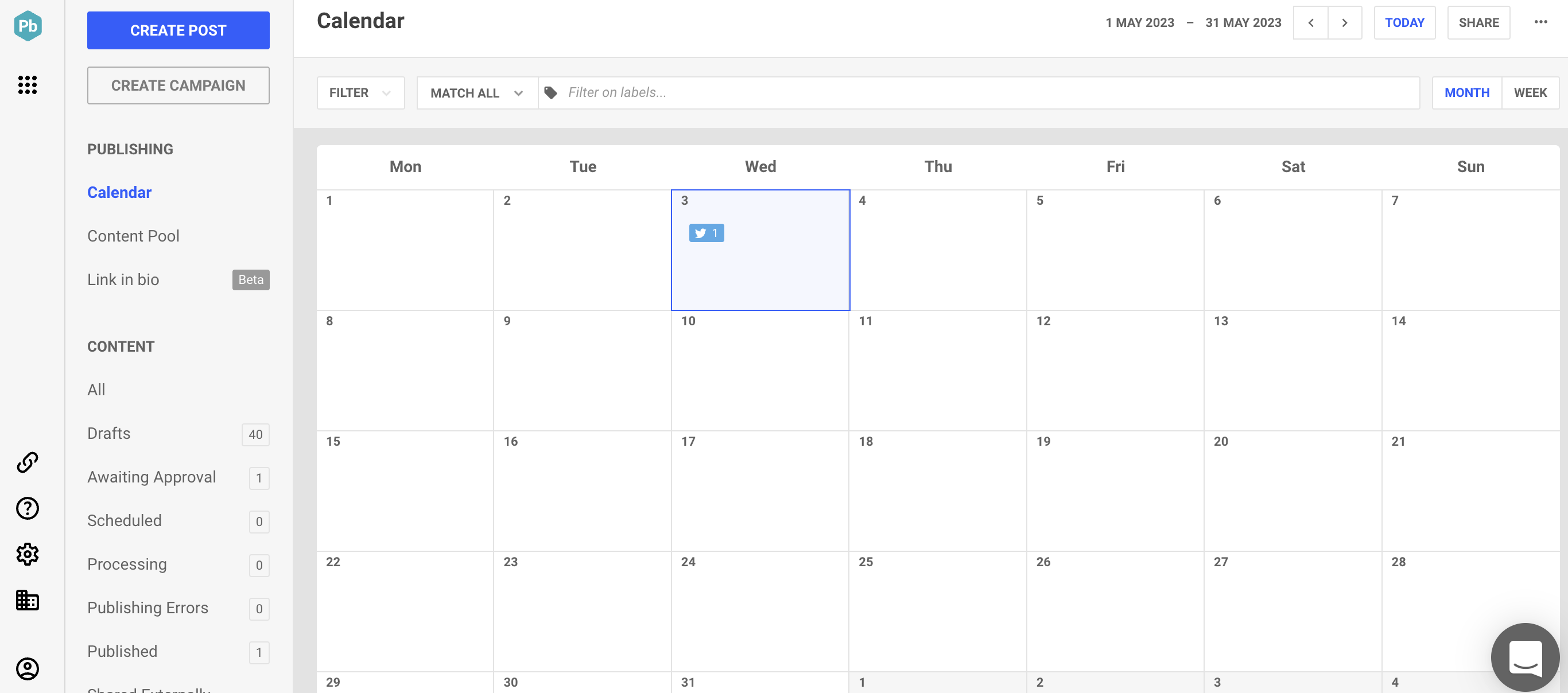
Task: Switch to WEEK view
Action: [x=1530, y=92]
